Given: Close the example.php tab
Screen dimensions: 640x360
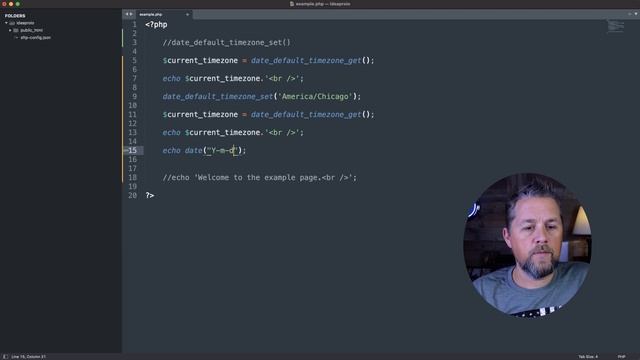Looking at the screenshot, I should click(x=187, y=15).
